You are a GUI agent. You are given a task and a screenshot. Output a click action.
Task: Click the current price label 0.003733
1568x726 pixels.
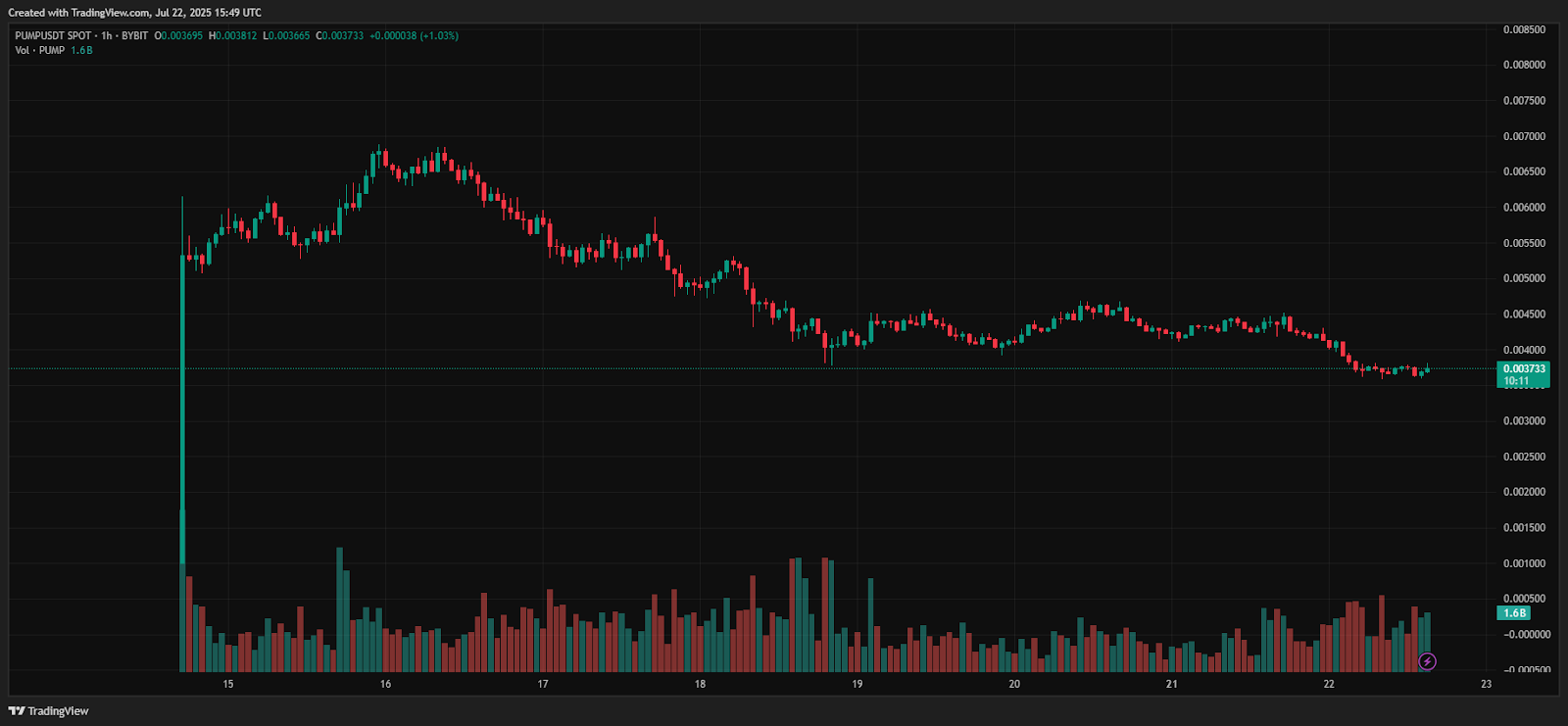click(1523, 369)
